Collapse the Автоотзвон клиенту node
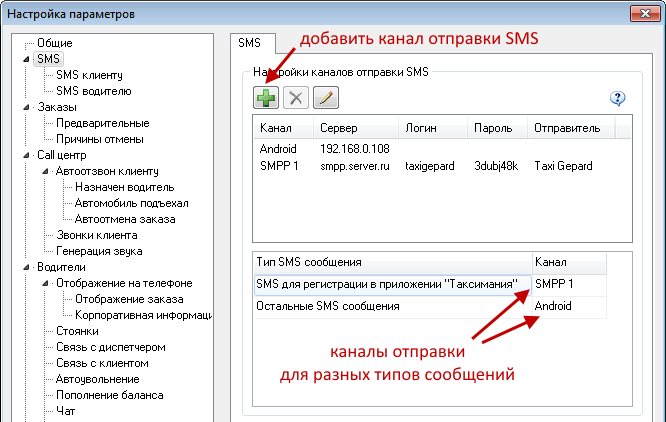666x422 pixels. (x=45, y=171)
